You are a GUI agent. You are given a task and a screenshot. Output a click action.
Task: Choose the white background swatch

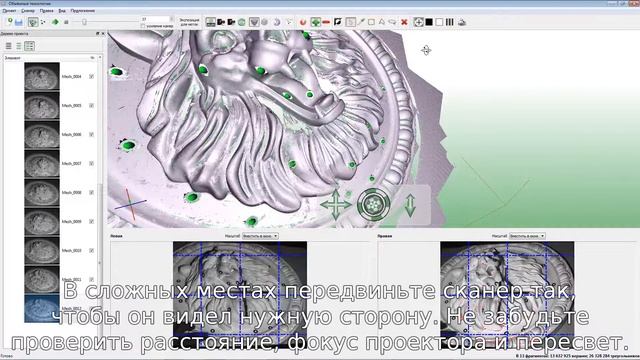coord(439,22)
